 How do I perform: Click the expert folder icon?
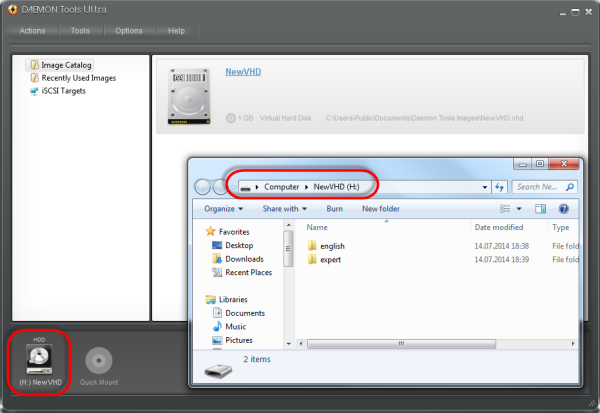point(312,260)
